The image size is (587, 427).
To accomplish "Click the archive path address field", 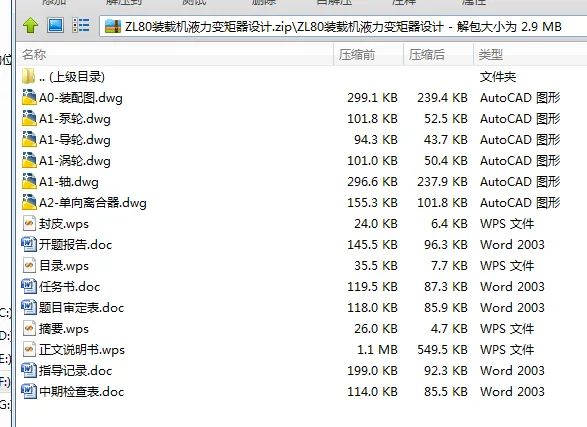I will (343, 27).
